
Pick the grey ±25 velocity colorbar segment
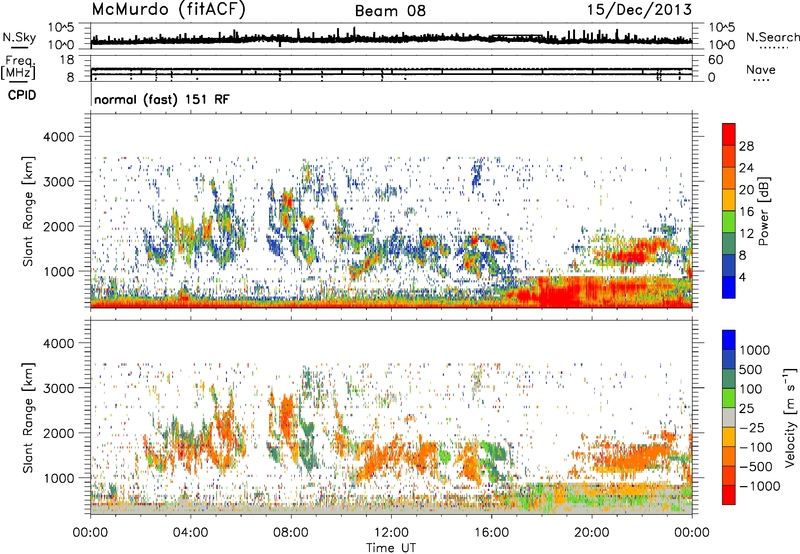[x=729, y=417]
